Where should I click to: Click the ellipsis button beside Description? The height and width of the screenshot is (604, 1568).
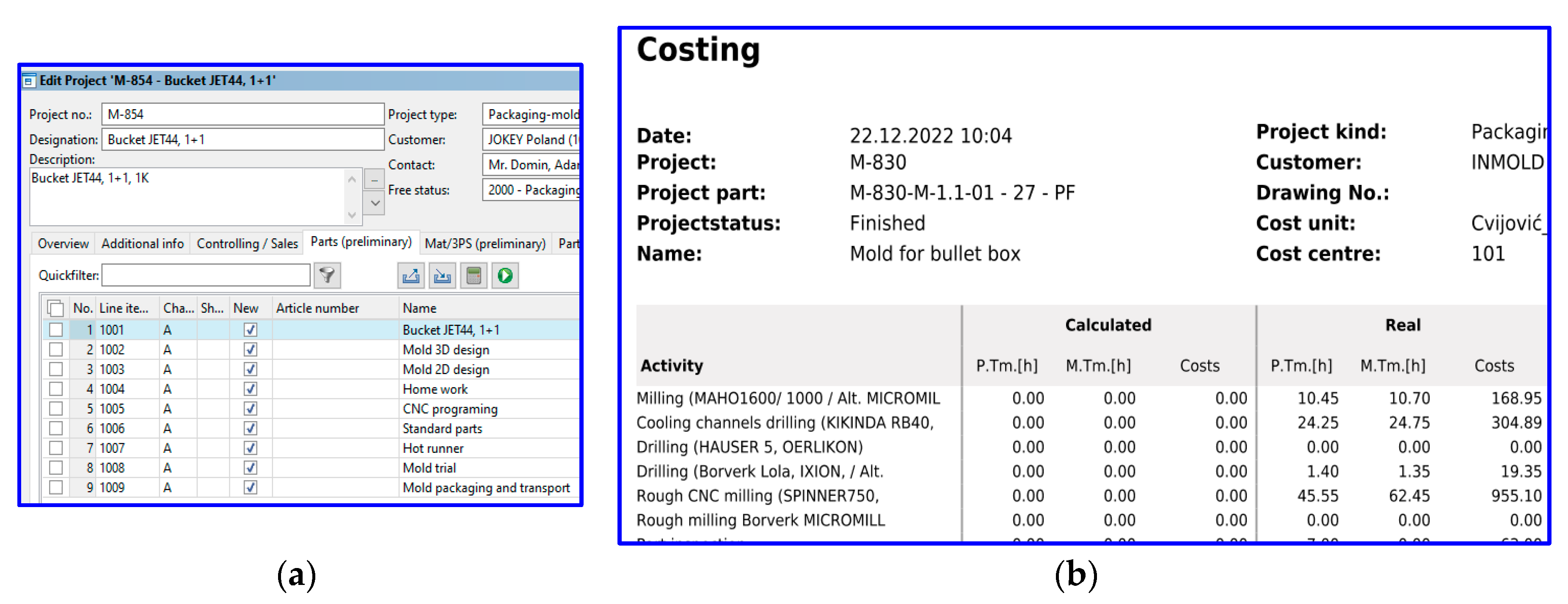point(375,180)
